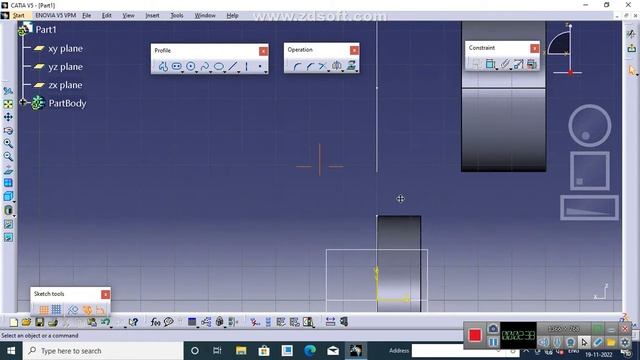The height and width of the screenshot is (360, 640).
Task: Click the Zoom Out magnifier icon
Action: pos(8,156)
